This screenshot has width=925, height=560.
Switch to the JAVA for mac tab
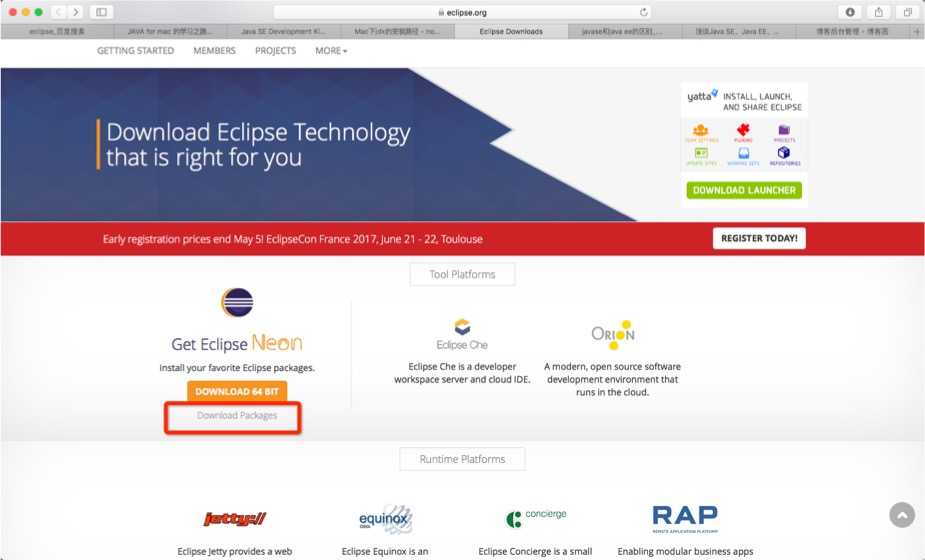coord(170,31)
